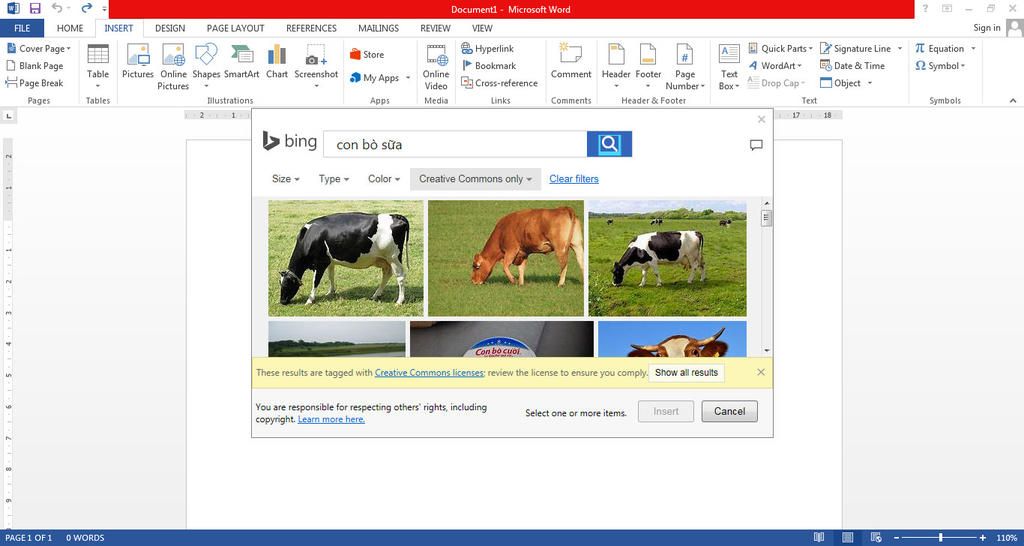
Task: Open the WordArt dropdown
Action: (775, 65)
